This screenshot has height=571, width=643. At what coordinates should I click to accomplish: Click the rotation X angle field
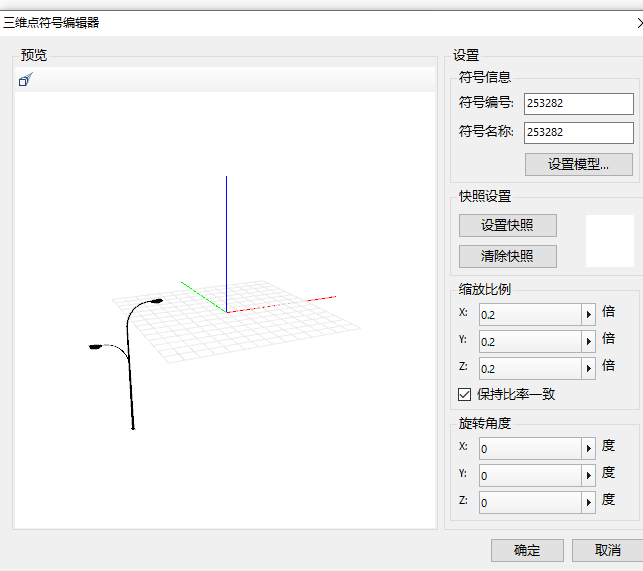coord(530,448)
